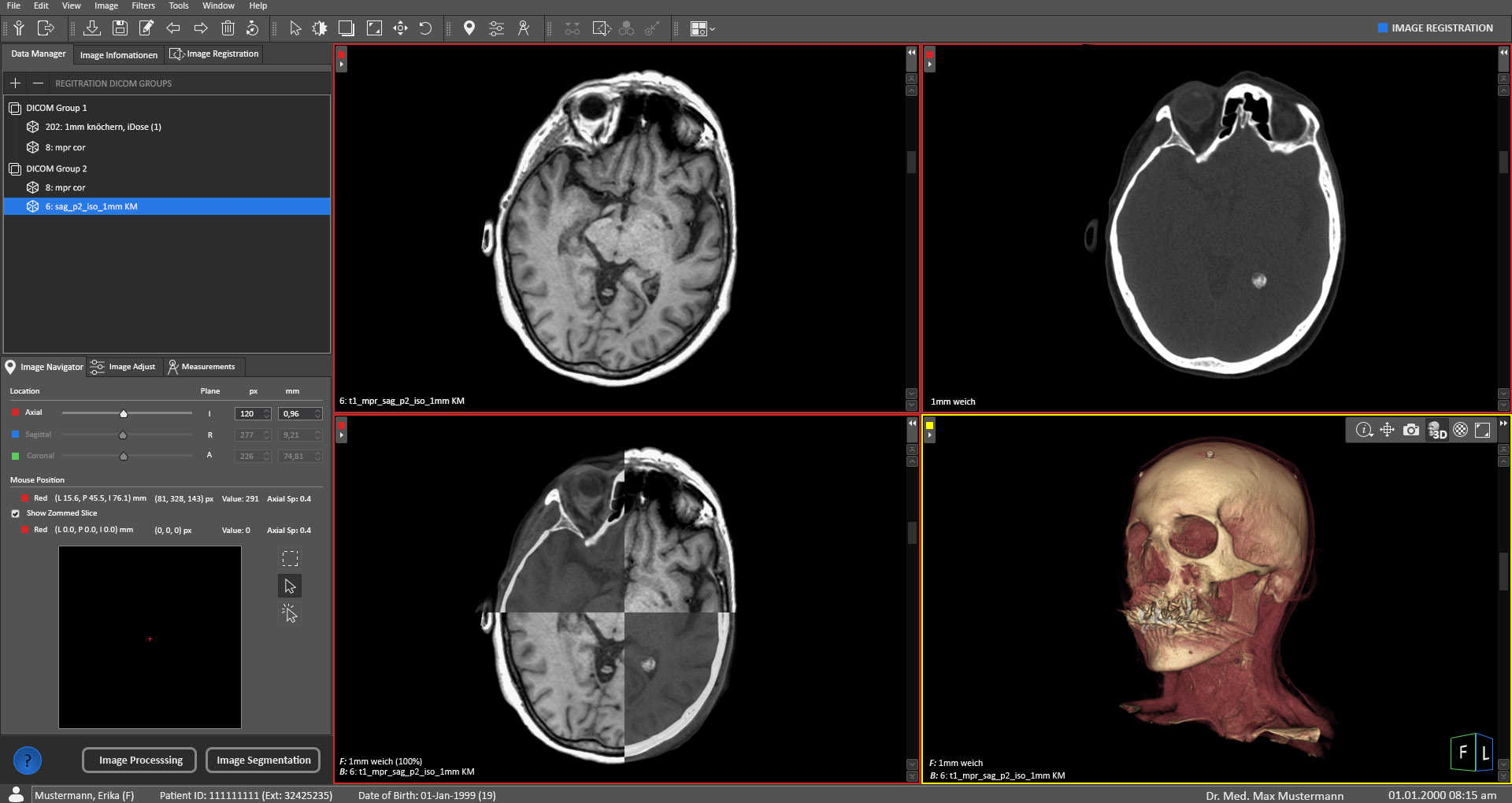Click the crosshair center icon in 3D view

(x=1388, y=430)
